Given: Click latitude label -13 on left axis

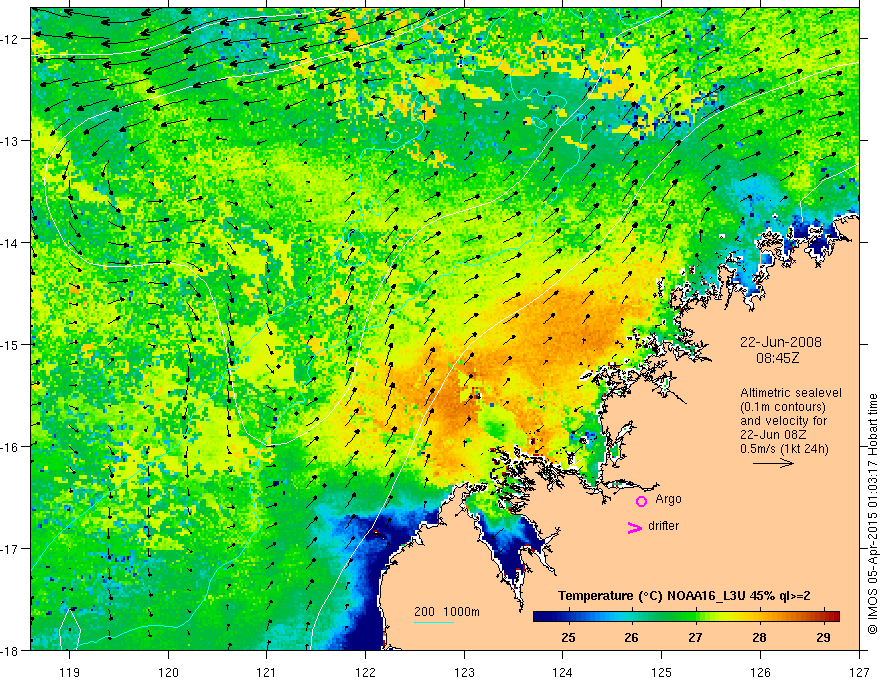Looking at the screenshot, I should point(10,141).
